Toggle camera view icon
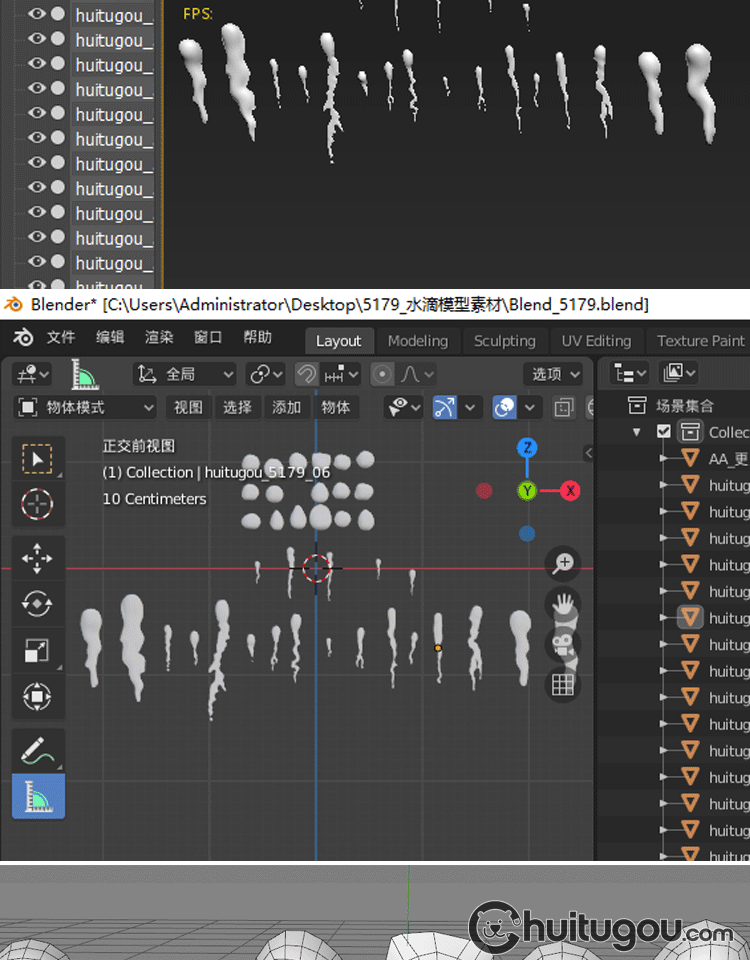Viewport: 750px width, 960px height. point(563,645)
